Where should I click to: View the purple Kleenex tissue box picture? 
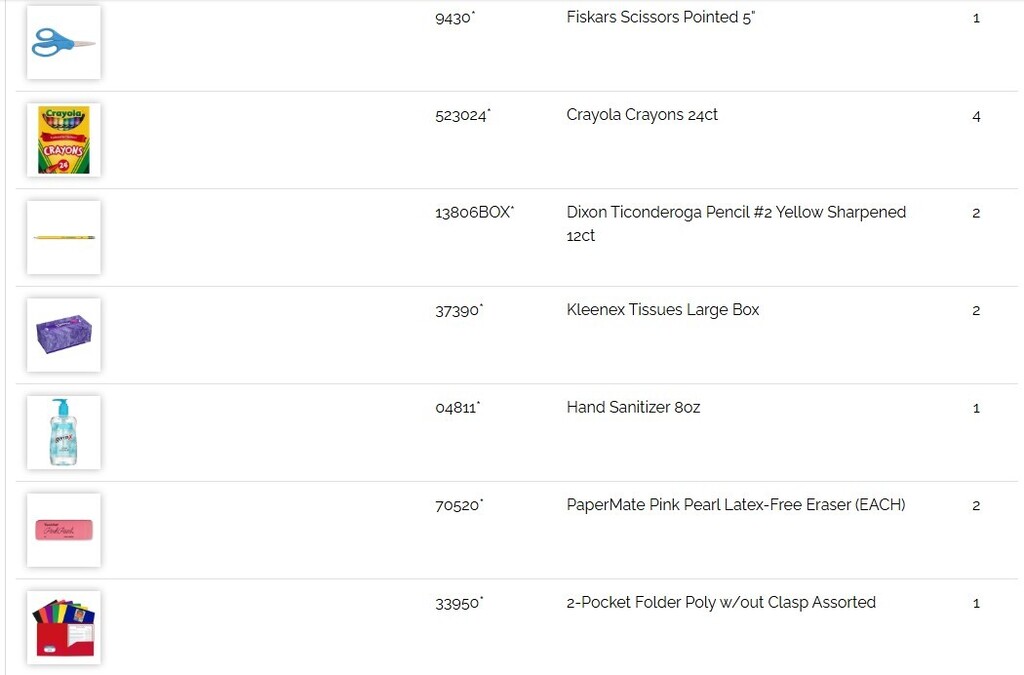point(63,335)
